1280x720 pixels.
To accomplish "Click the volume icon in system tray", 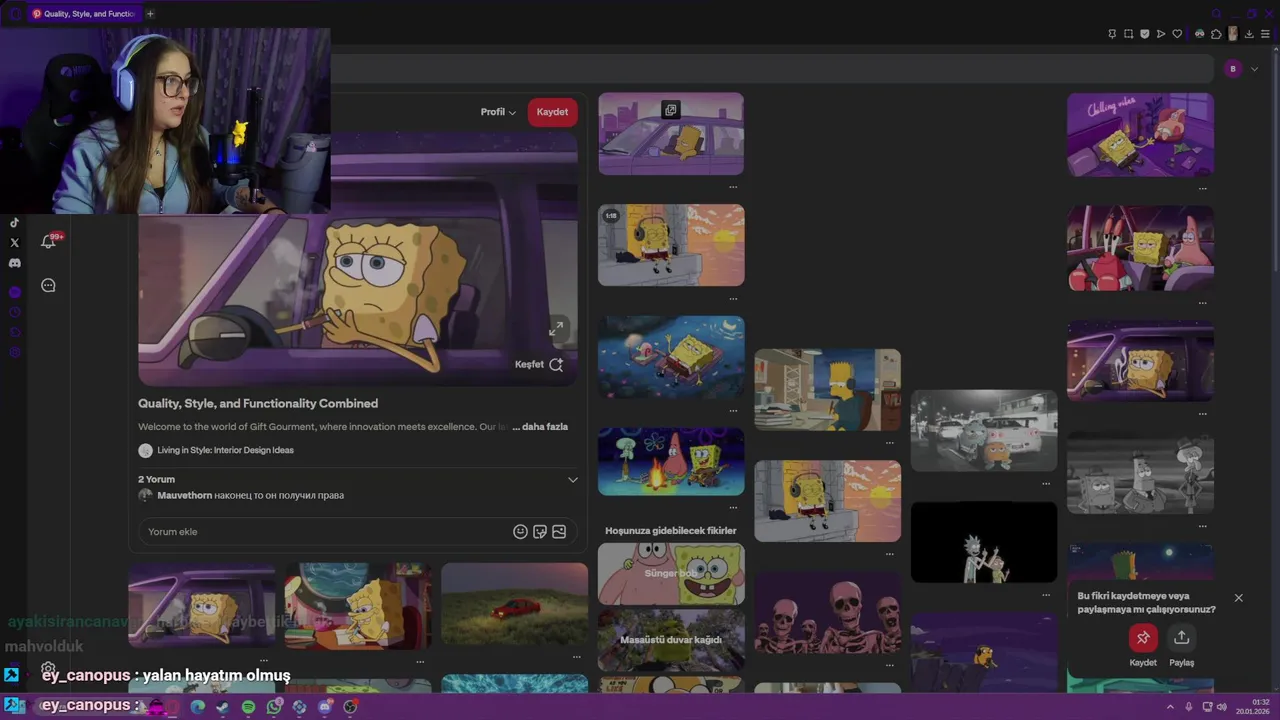I will point(1222,707).
